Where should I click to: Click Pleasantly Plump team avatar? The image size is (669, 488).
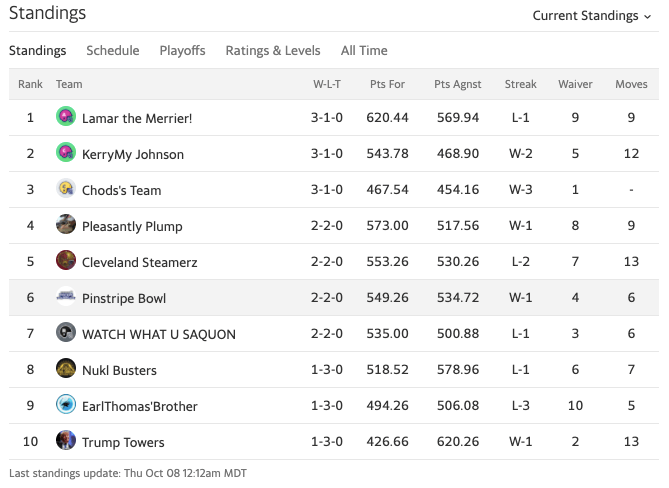[x=66, y=225]
